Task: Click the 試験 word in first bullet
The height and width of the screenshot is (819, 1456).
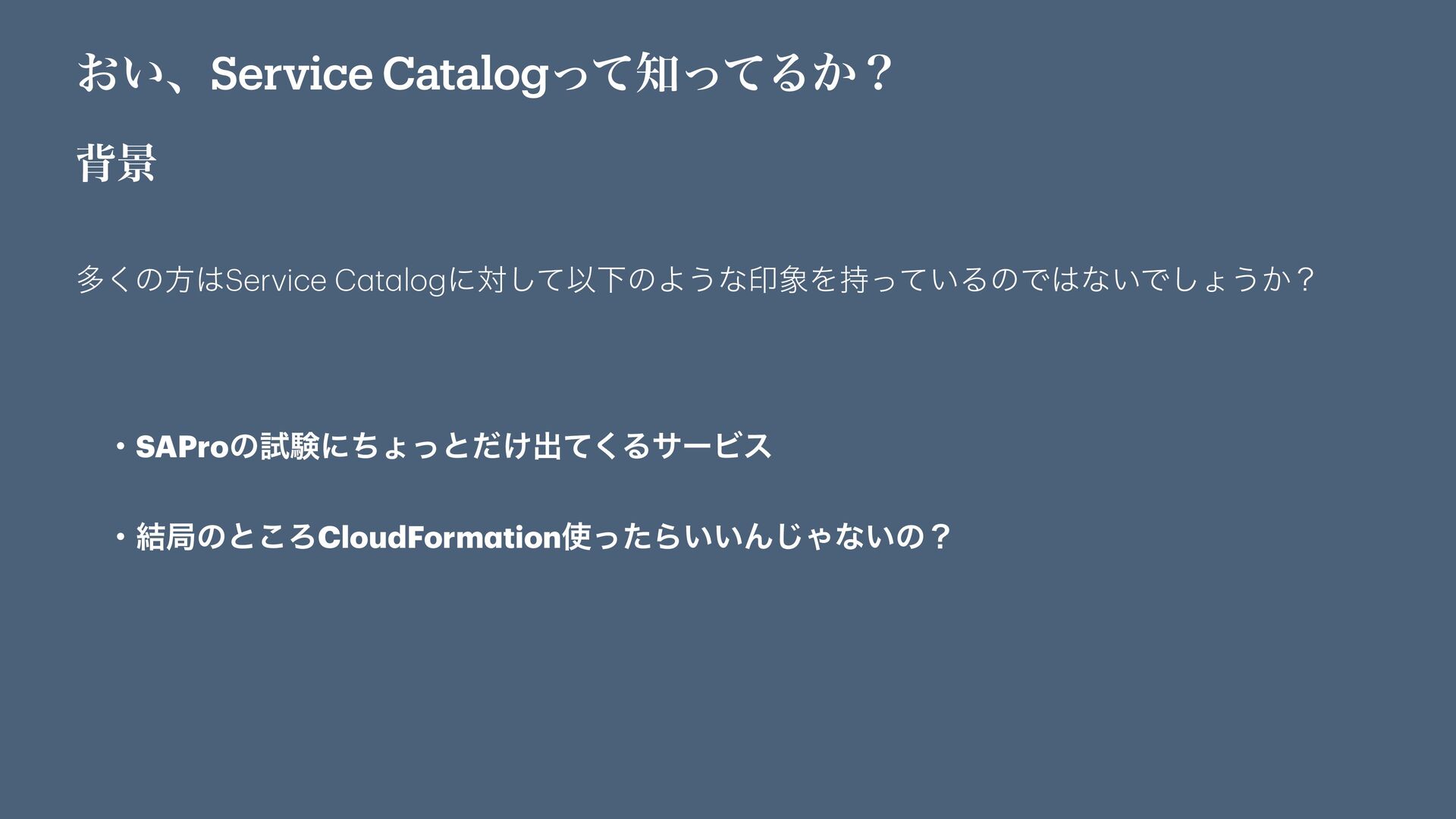Action: 290,447
